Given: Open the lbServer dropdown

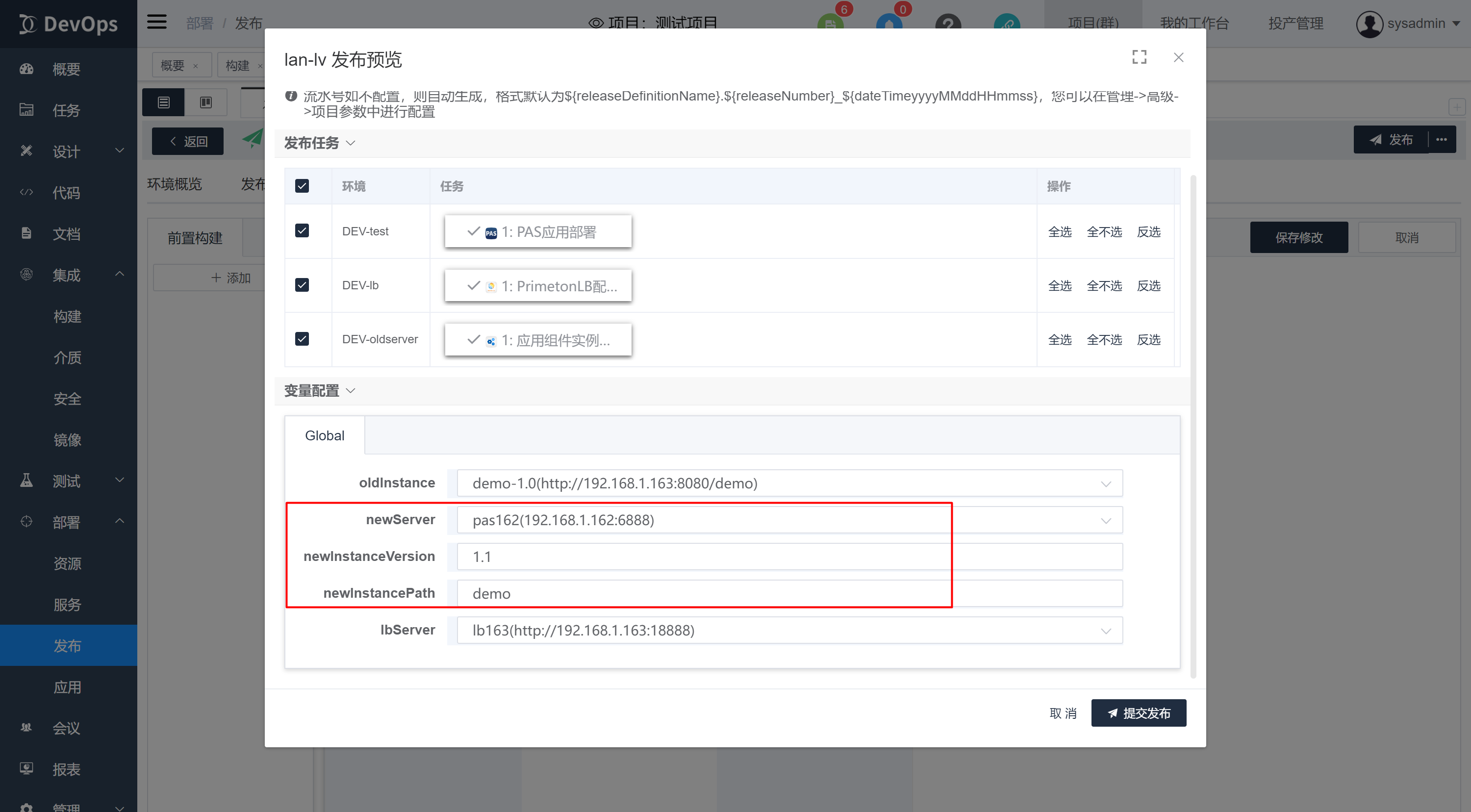Looking at the screenshot, I should (788, 631).
